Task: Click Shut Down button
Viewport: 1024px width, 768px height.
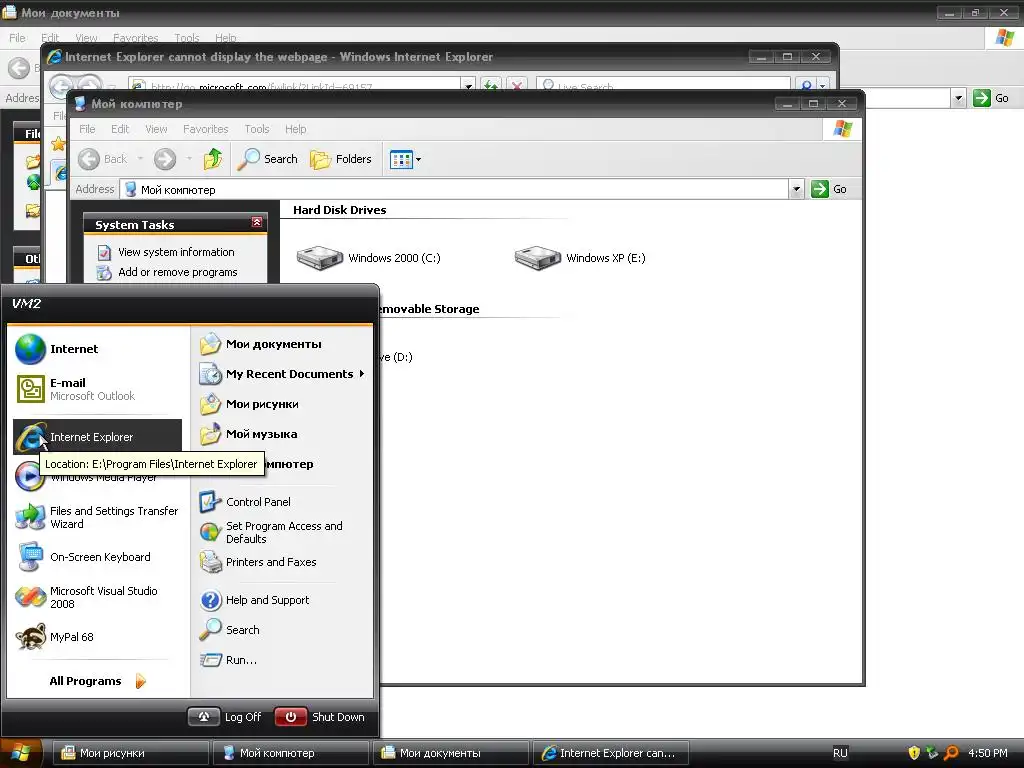Action: tap(321, 717)
